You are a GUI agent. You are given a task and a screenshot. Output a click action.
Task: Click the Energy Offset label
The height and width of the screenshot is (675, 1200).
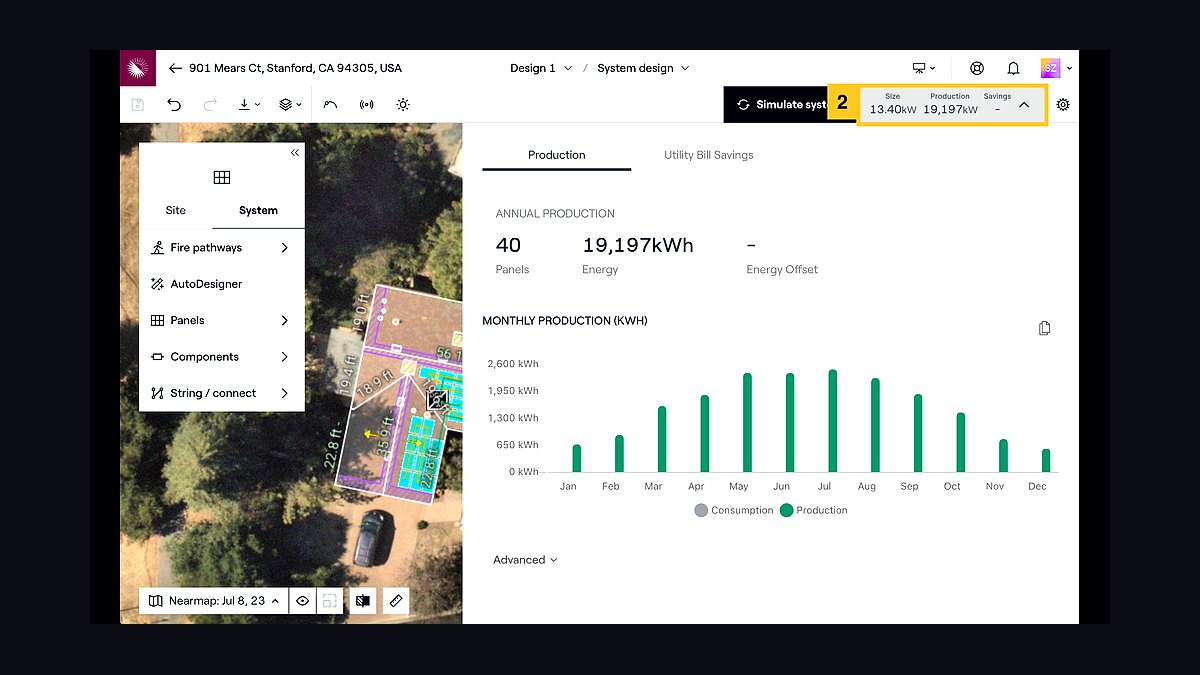(x=782, y=270)
